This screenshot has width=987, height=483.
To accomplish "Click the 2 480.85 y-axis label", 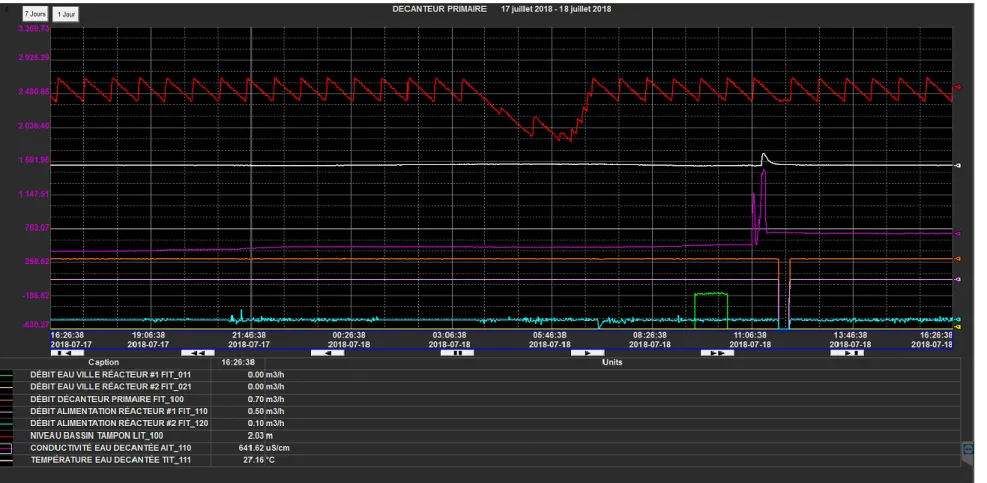I will click(34, 92).
